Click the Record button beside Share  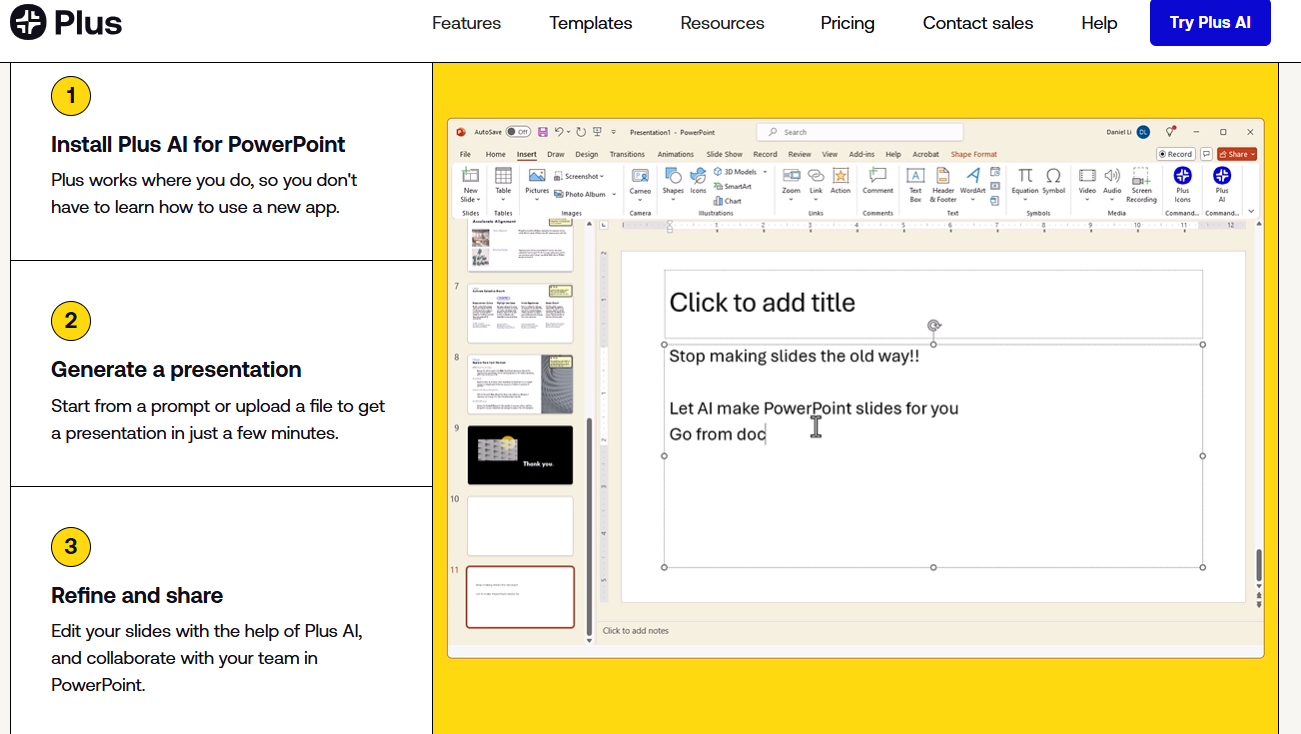pyautogui.click(x=1176, y=154)
